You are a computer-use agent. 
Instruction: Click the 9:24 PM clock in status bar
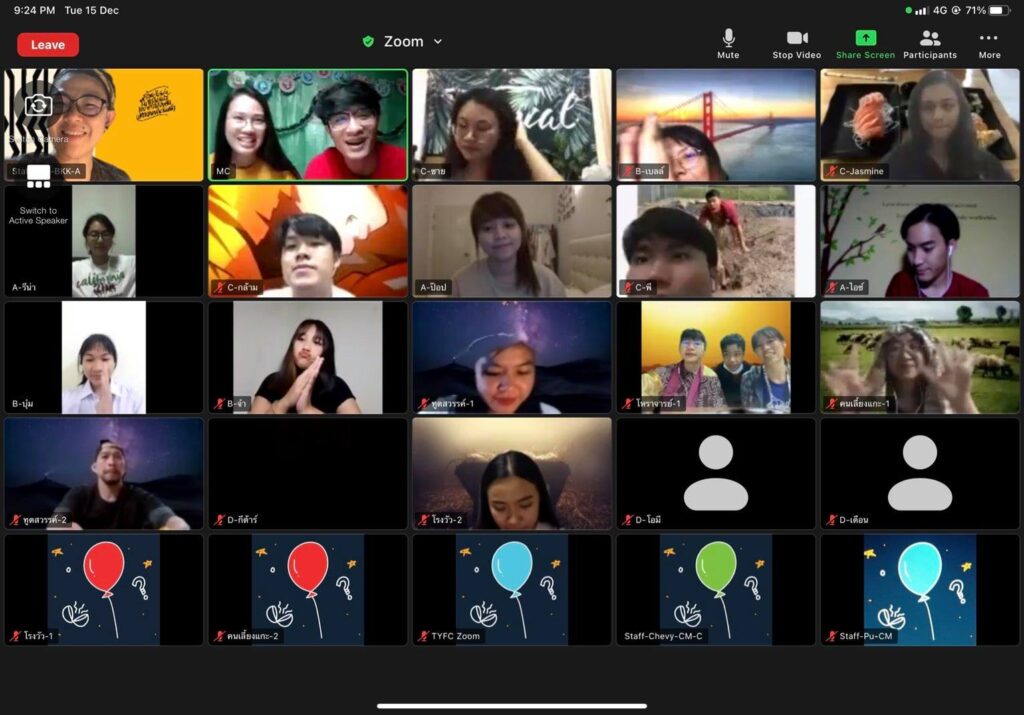[x=34, y=10]
